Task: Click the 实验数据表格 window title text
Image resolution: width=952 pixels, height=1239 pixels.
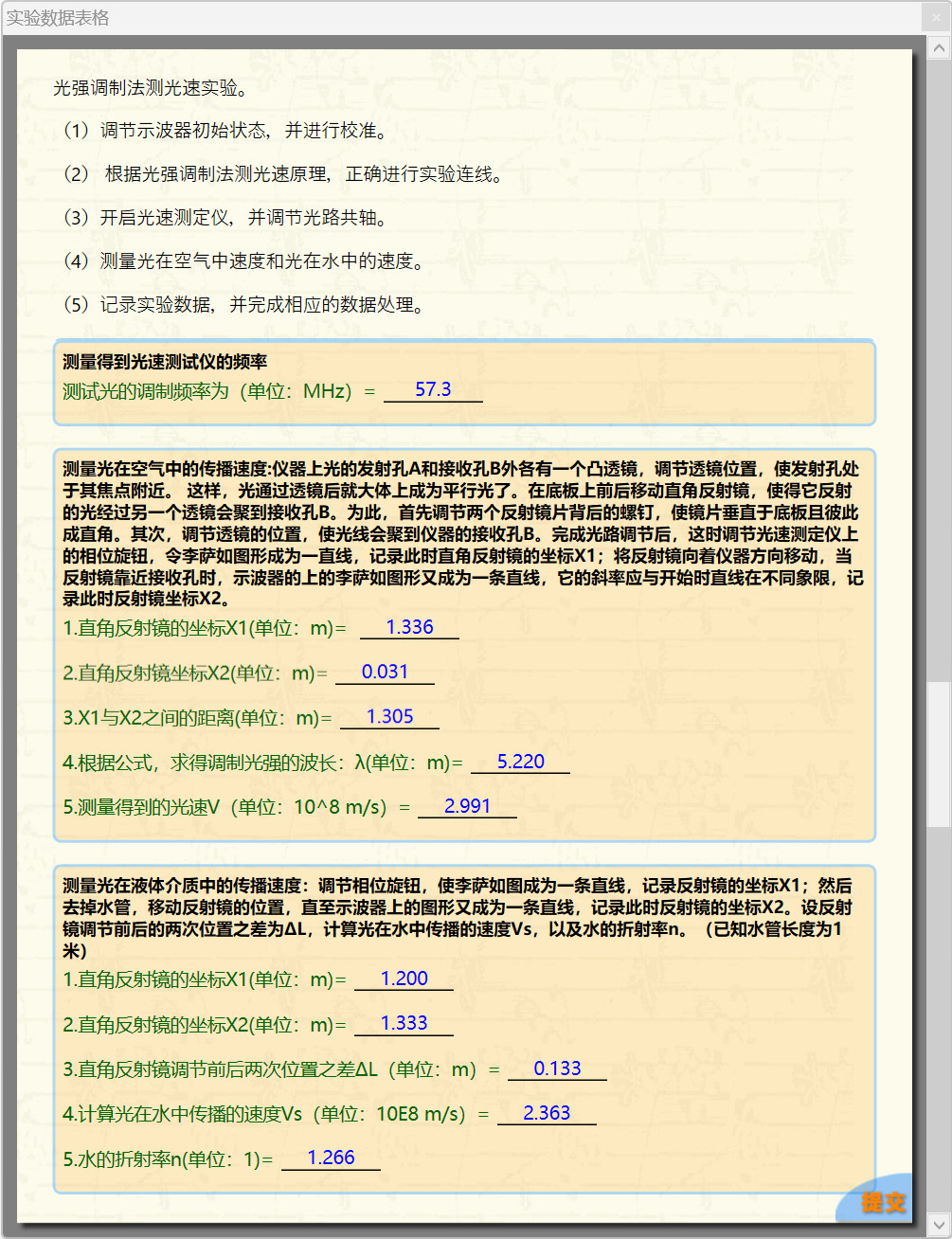Action: (58, 18)
